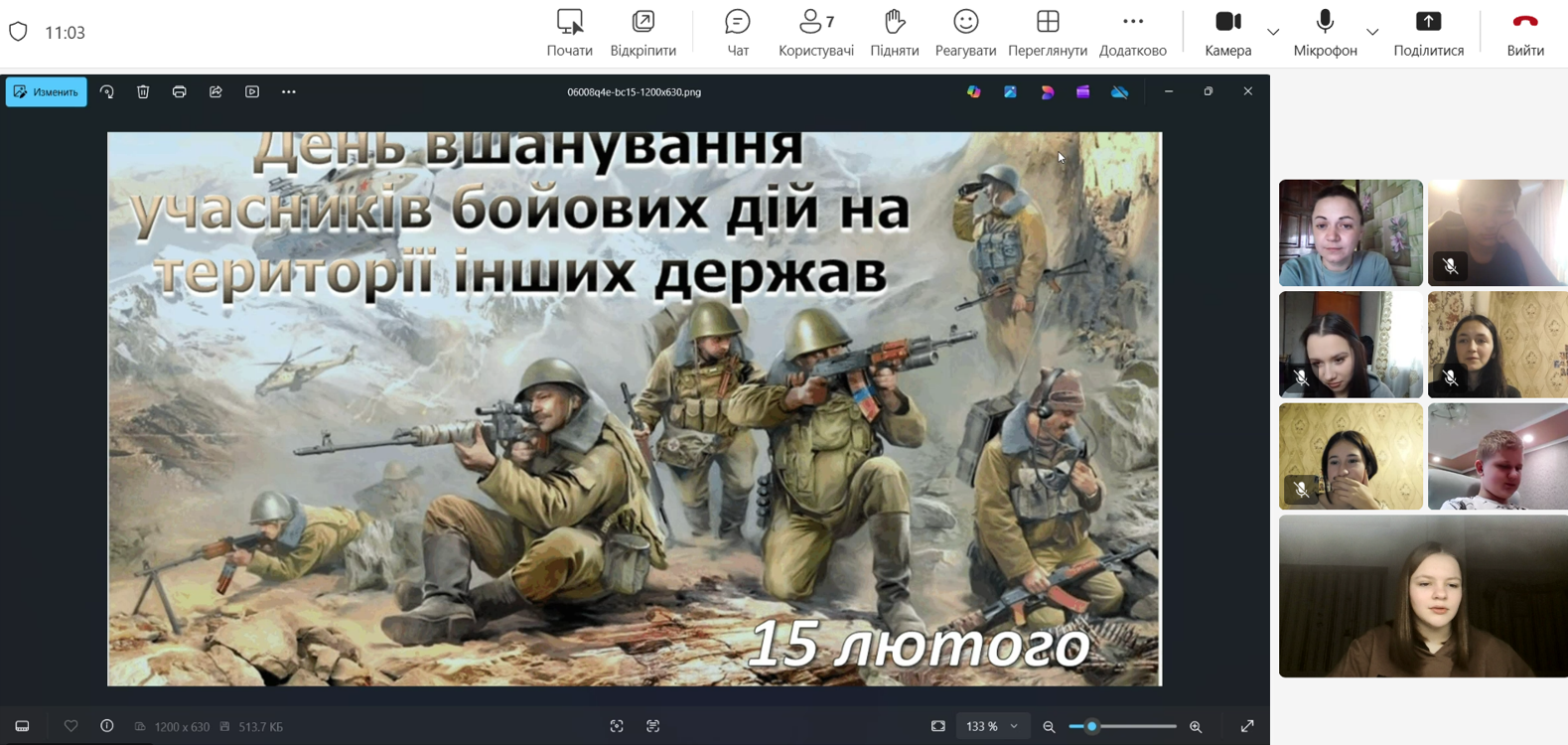Viewport: 1568px width, 745px height.
Task: Expand camera options chevron
Action: (x=1273, y=33)
